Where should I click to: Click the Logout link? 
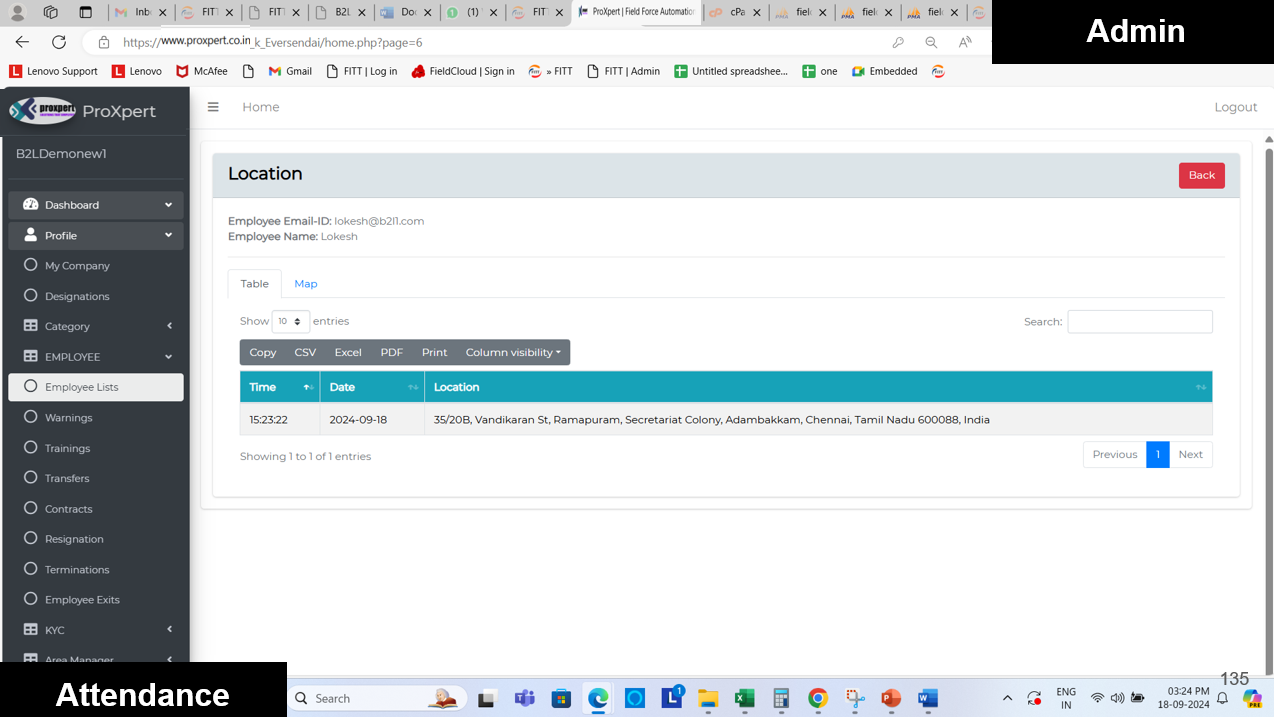(x=1235, y=107)
